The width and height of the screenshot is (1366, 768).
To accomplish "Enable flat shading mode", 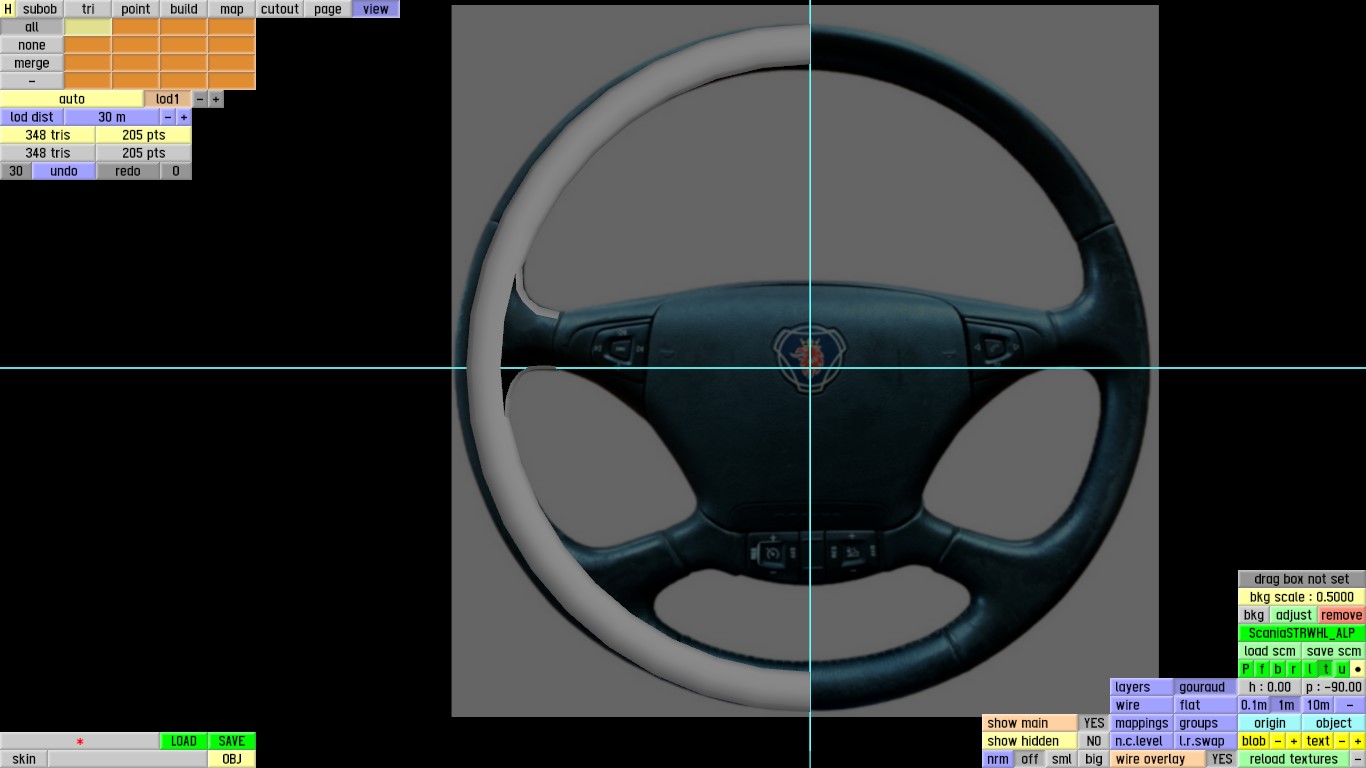I will [x=1206, y=705].
